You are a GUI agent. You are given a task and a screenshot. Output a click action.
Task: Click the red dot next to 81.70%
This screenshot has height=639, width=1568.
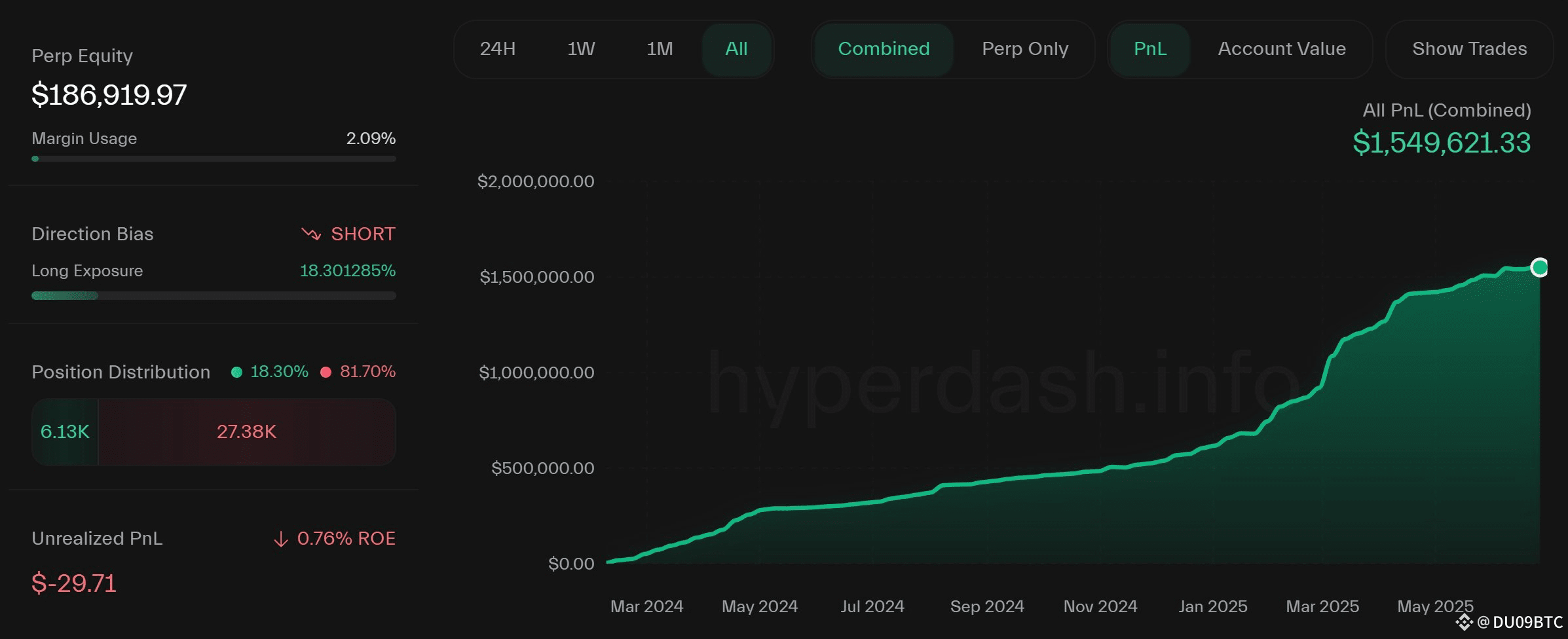pos(326,372)
